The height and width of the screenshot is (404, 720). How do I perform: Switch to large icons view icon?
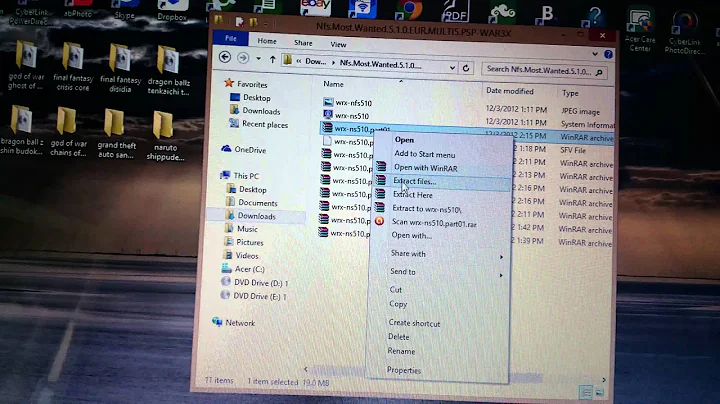pyautogui.click(x=599, y=393)
